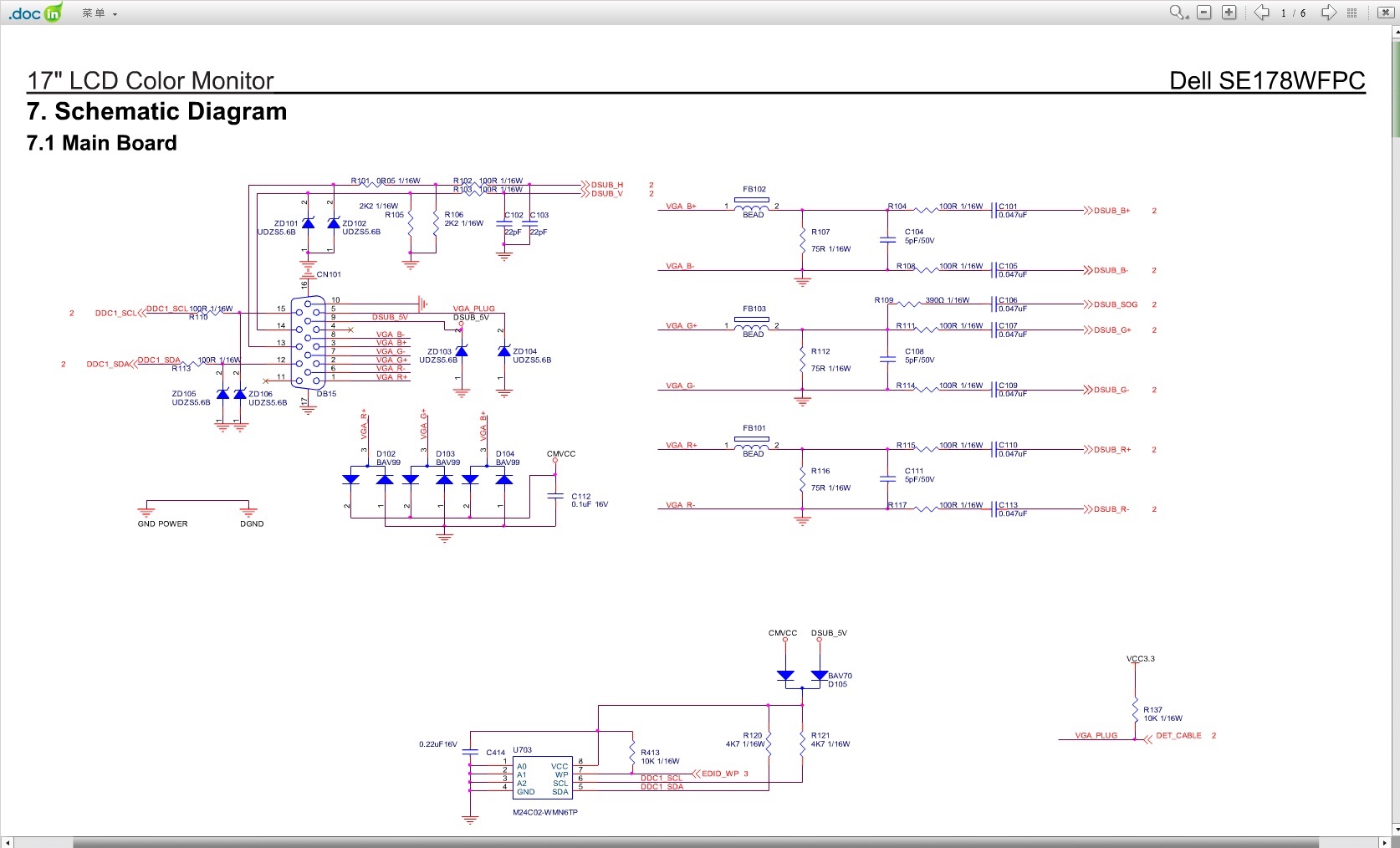This screenshot has width=1400, height=848.
Task: Click the '7. Schematic Diagram' heading
Action: click(156, 111)
